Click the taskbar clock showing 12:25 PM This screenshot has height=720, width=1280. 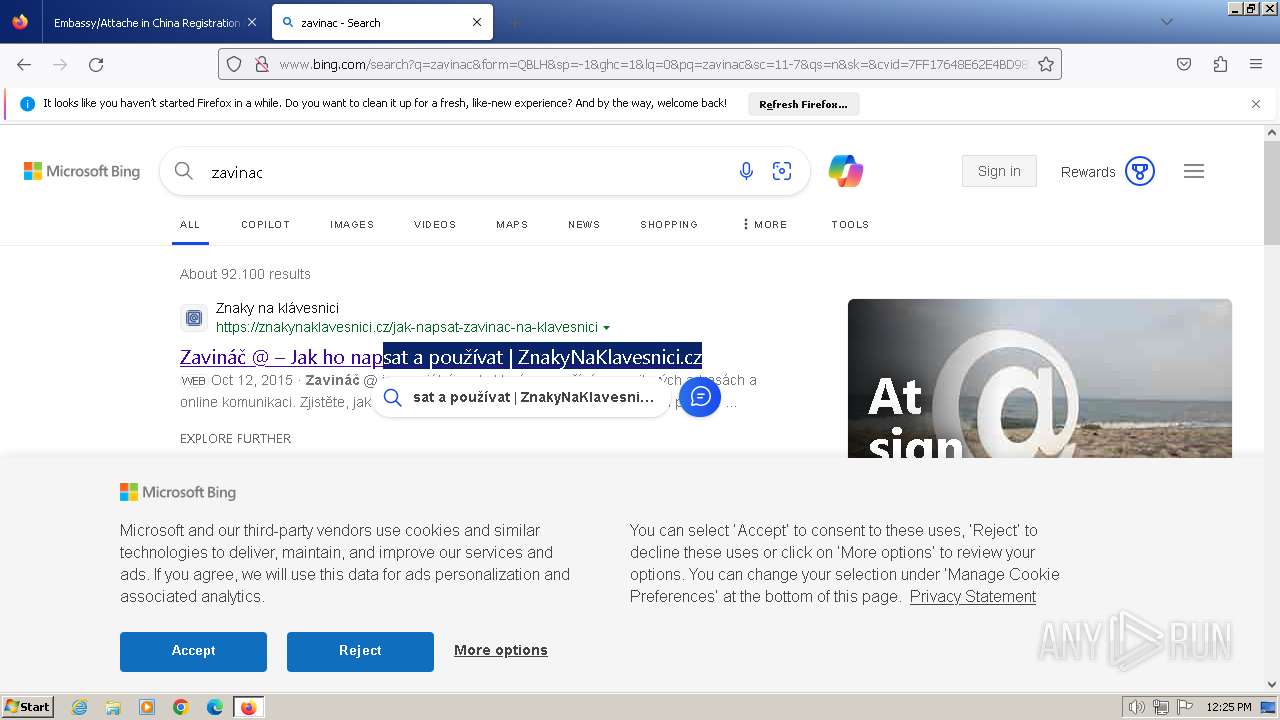click(1229, 707)
